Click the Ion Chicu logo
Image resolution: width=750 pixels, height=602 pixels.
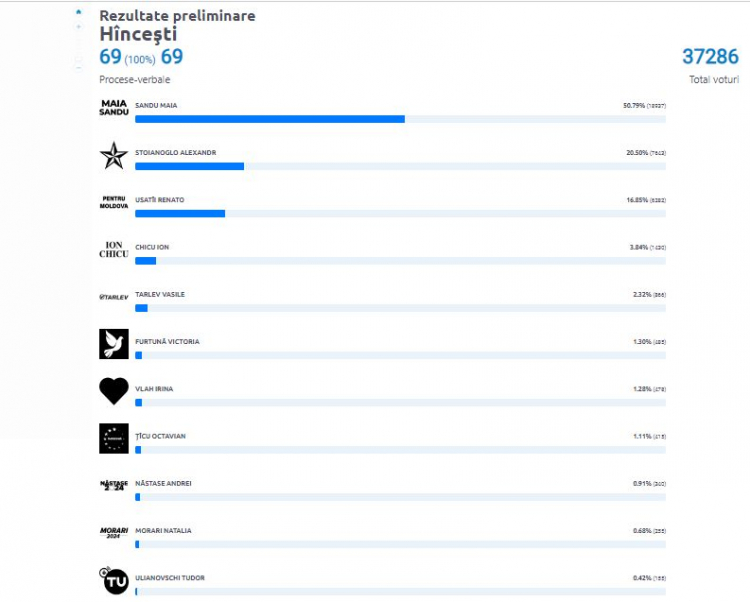114,250
